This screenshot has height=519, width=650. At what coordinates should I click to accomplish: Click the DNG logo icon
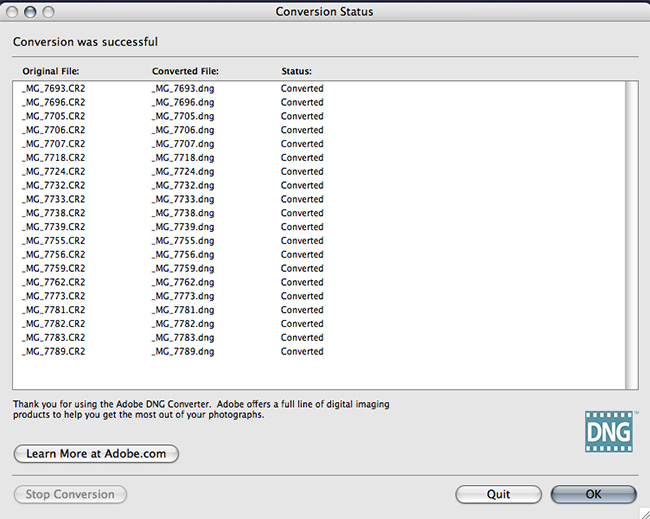[609, 432]
